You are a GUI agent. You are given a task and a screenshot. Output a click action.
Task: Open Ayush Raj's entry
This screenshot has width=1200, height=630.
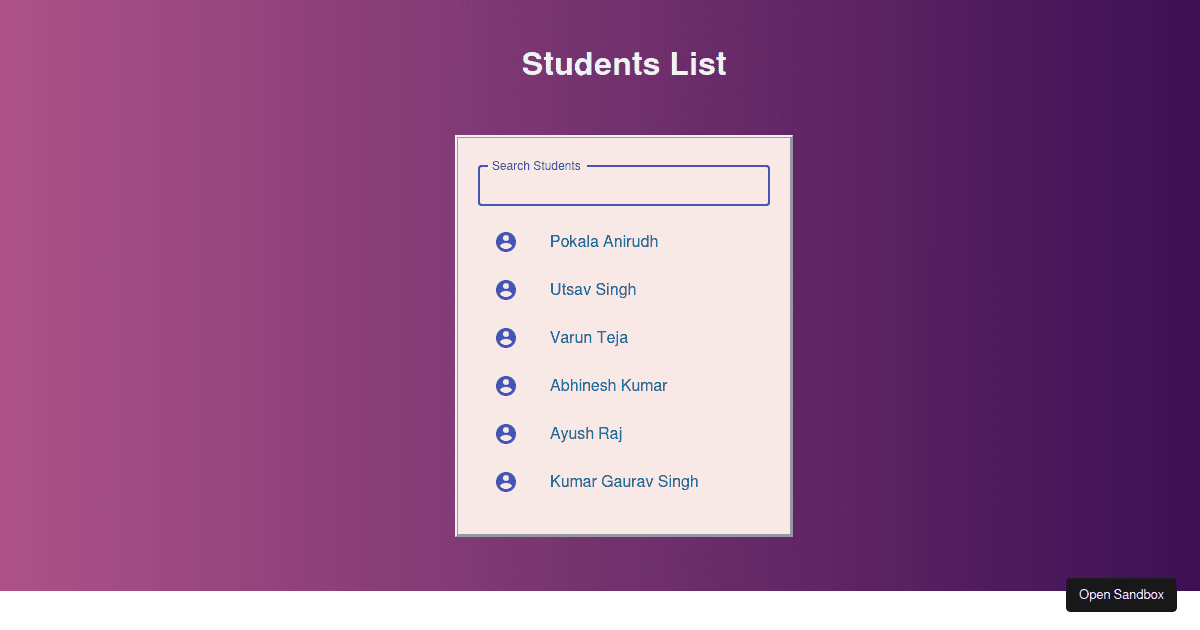point(586,433)
